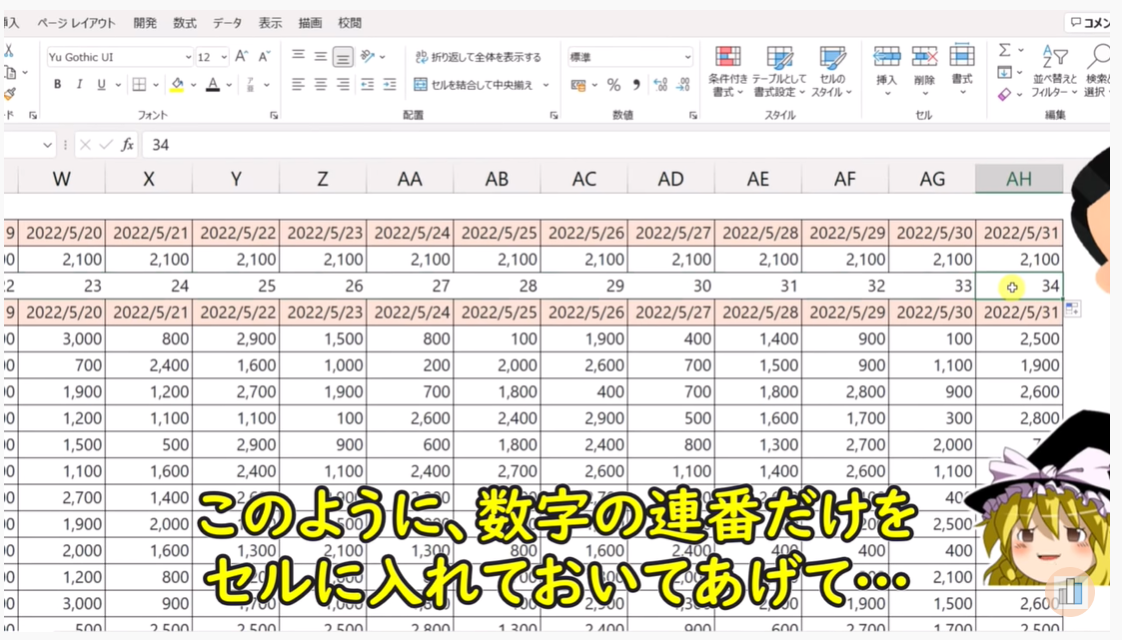Toggle Bold formatting in the font group

tap(57, 85)
